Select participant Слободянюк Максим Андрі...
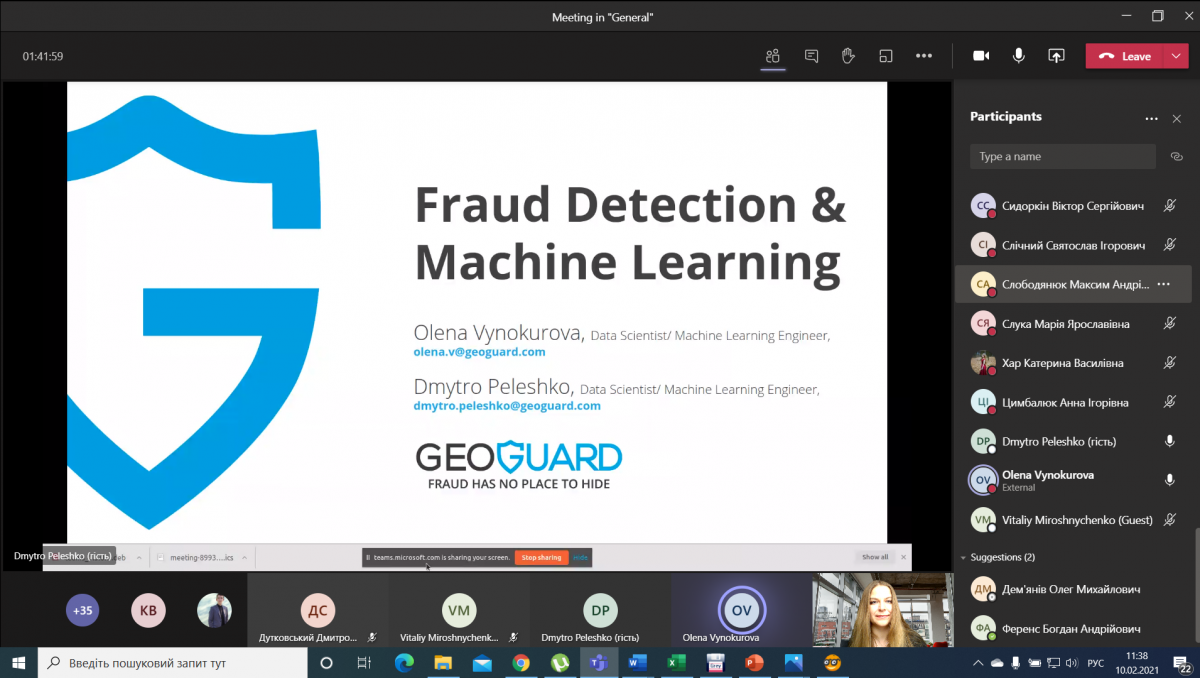1200x678 pixels. tap(1073, 284)
